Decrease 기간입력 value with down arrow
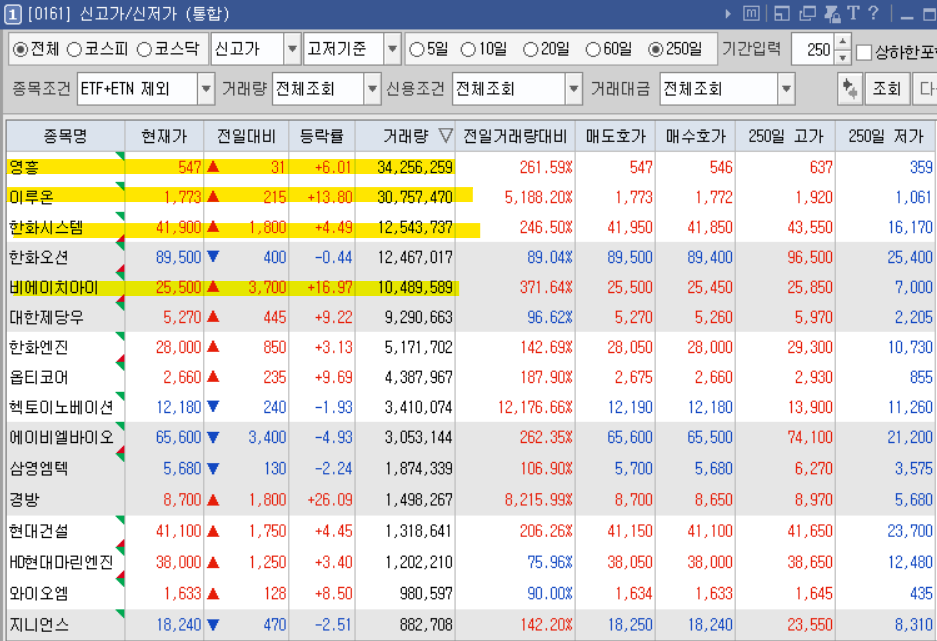The width and height of the screenshot is (937, 641). point(842,57)
